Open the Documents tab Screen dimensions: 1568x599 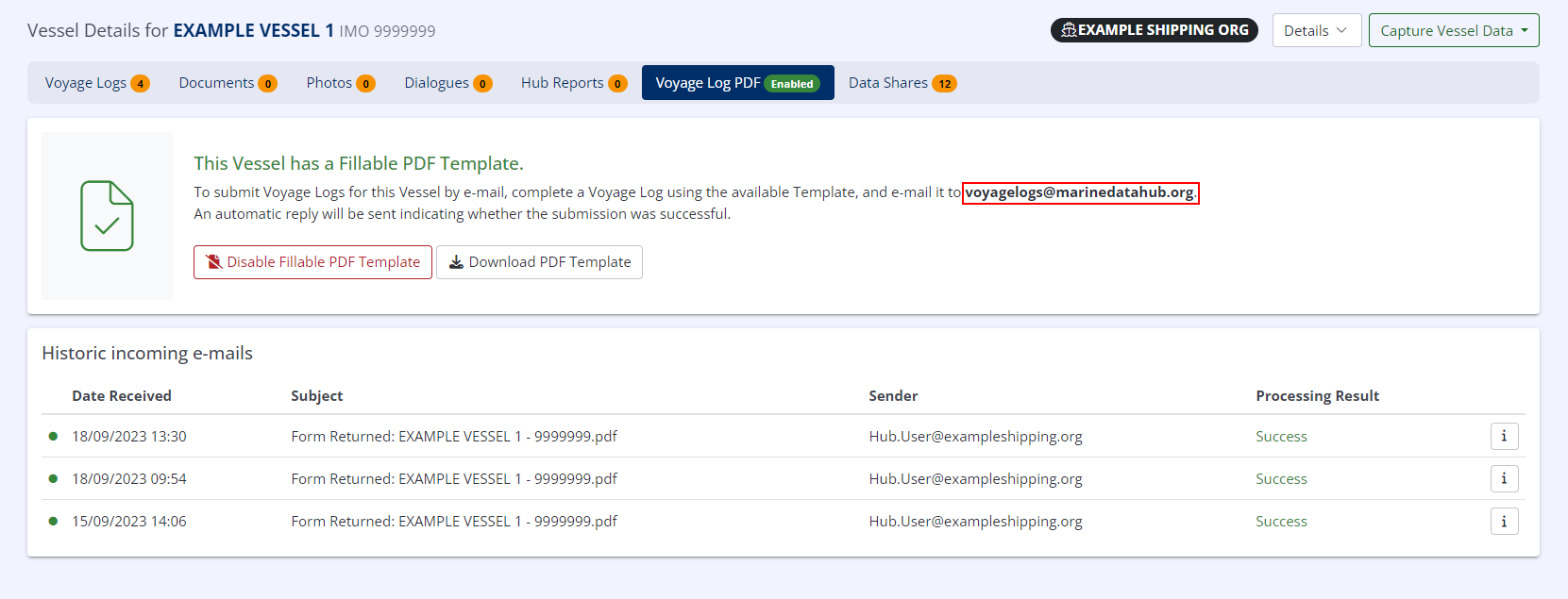click(216, 83)
